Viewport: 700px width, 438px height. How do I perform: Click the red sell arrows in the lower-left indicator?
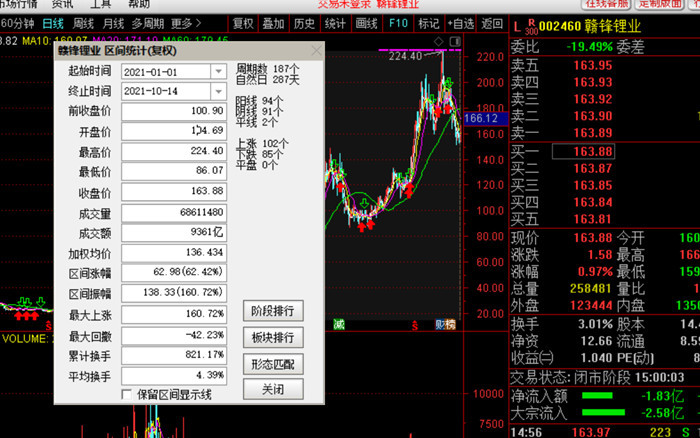(x=26, y=314)
